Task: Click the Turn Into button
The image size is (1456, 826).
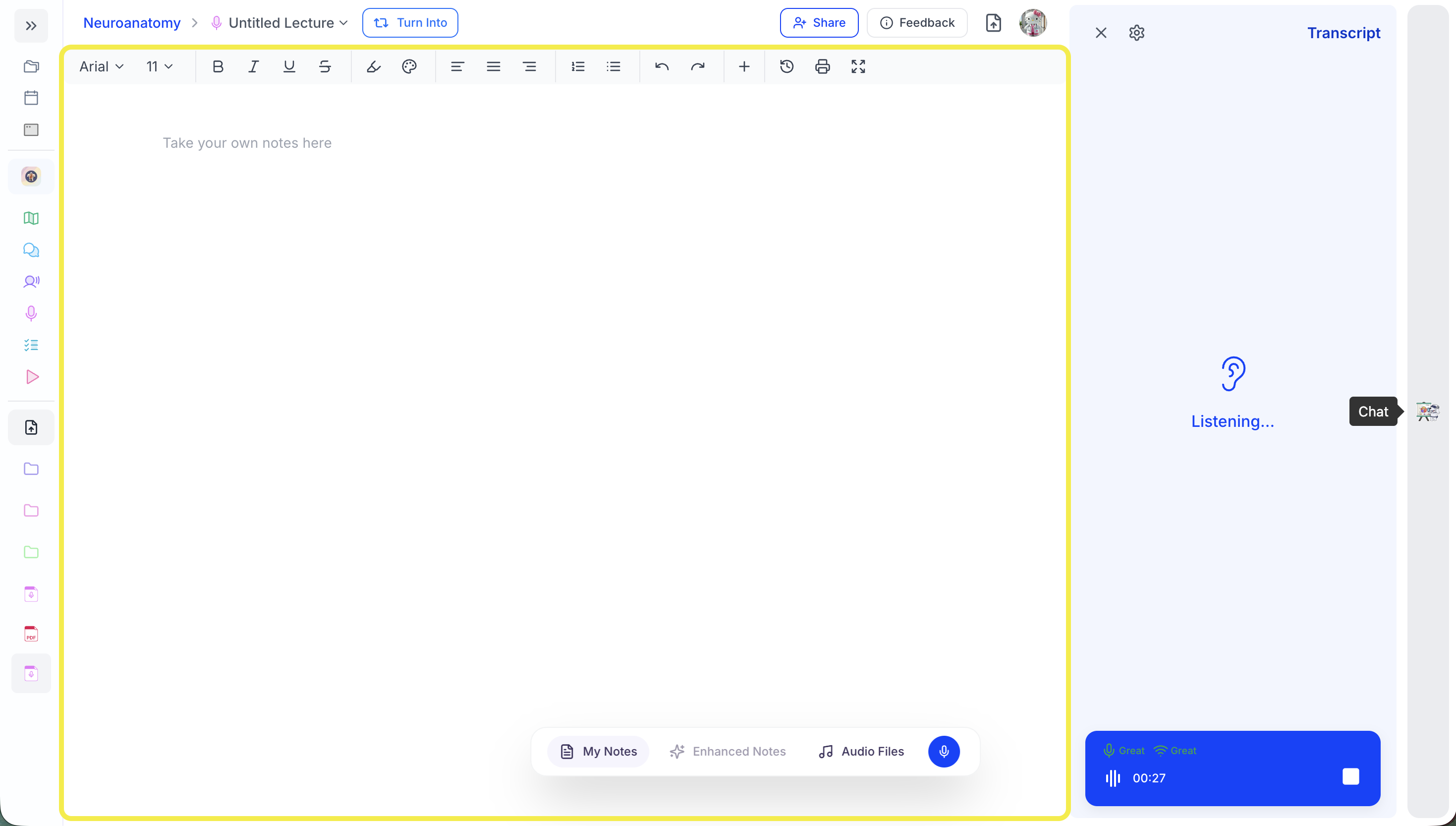Action: click(x=410, y=23)
